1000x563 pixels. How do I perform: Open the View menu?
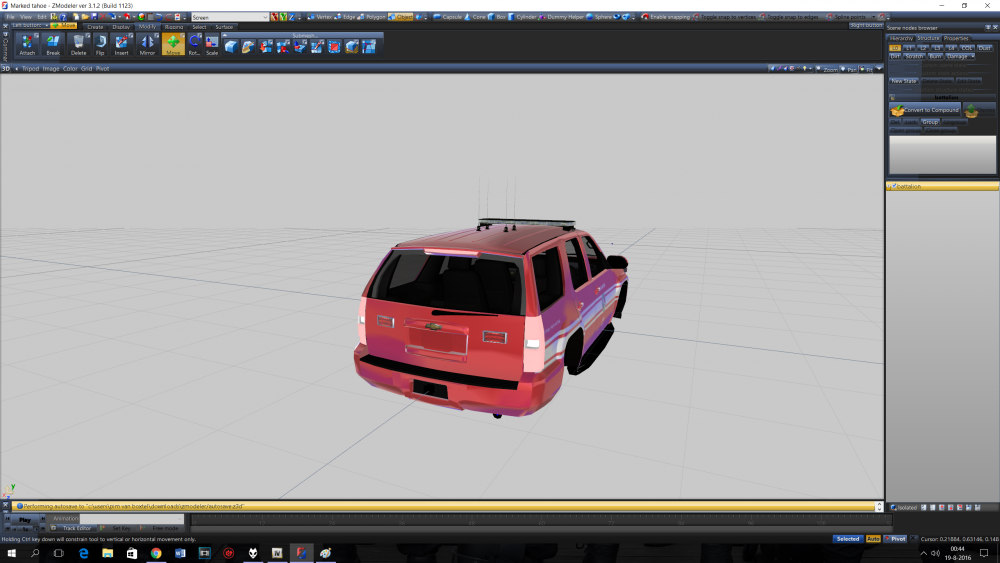[x=25, y=17]
